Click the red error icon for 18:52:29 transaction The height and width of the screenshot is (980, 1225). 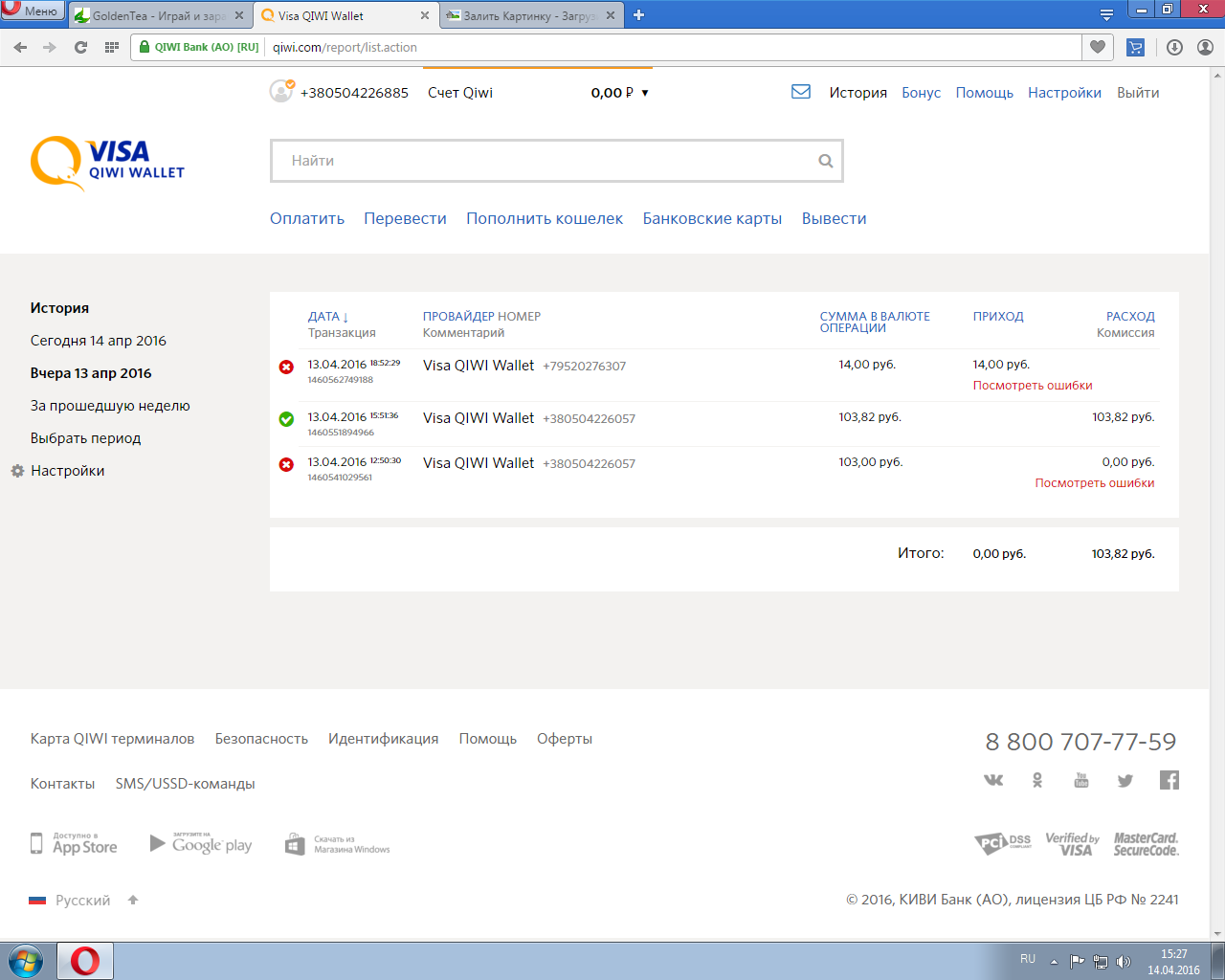286,367
